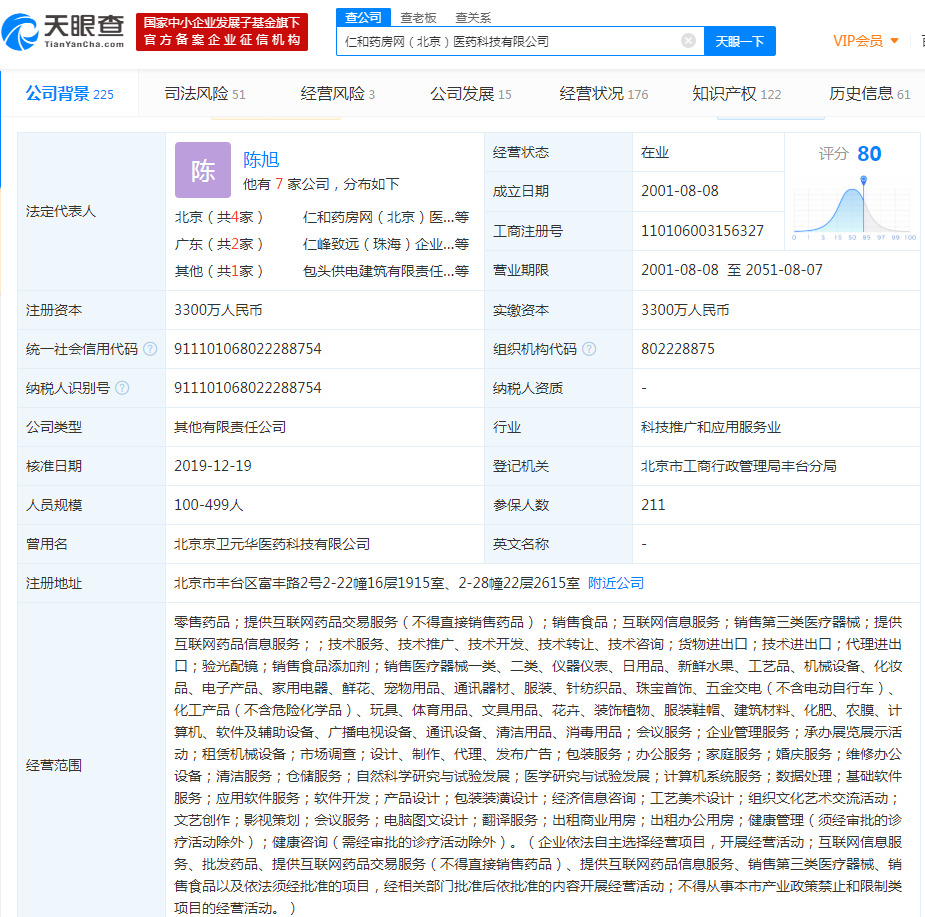925x917 pixels.
Task: Open the 经营状况 176 tab
Action: pyautogui.click(x=603, y=93)
